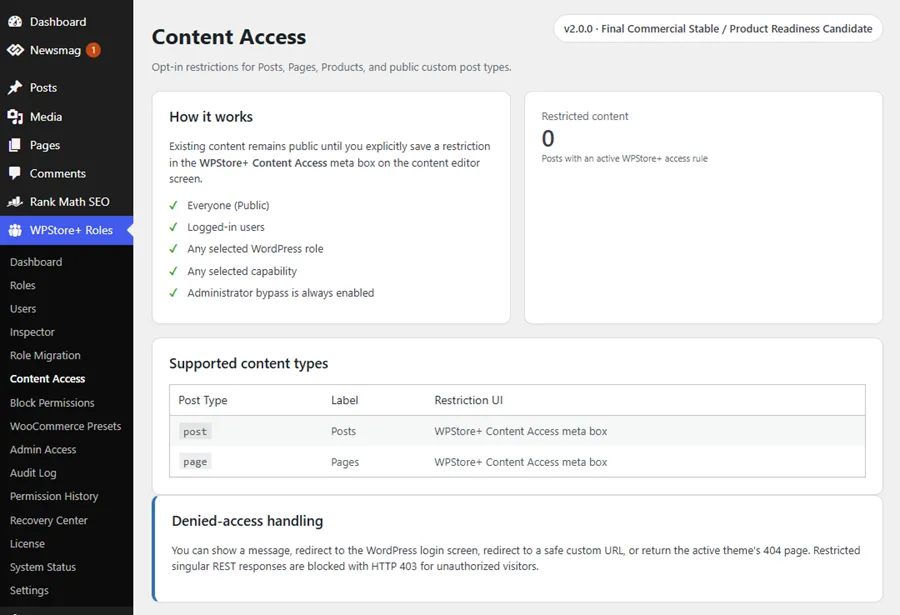
Task: Open the License submenu item
Action: coord(27,544)
